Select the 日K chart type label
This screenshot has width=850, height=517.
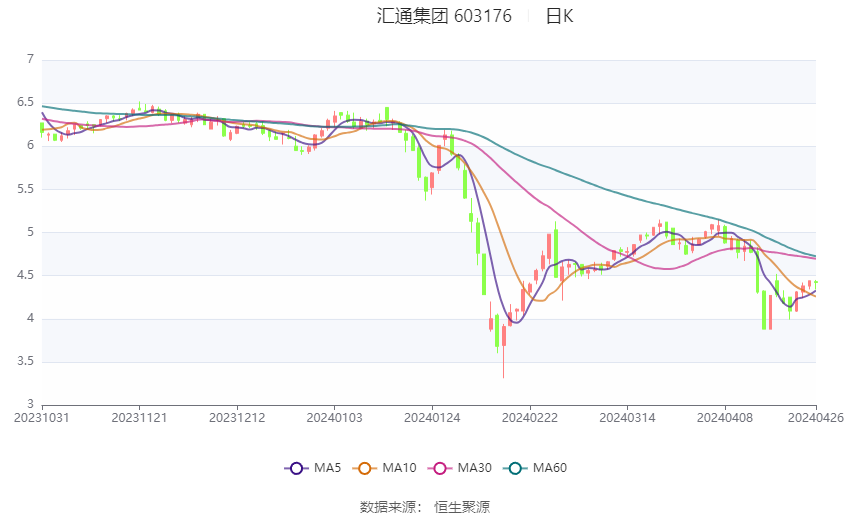coord(559,16)
